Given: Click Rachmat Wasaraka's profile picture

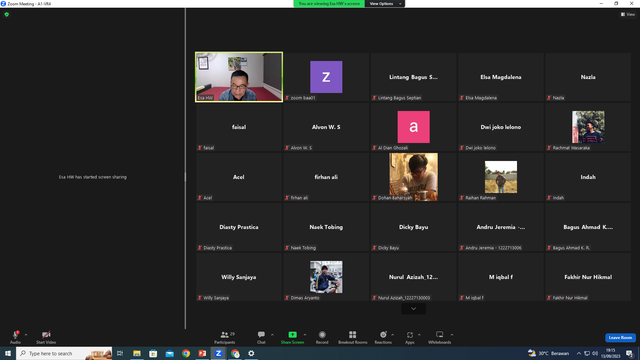Looking at the screenshot, I should 588,127.
